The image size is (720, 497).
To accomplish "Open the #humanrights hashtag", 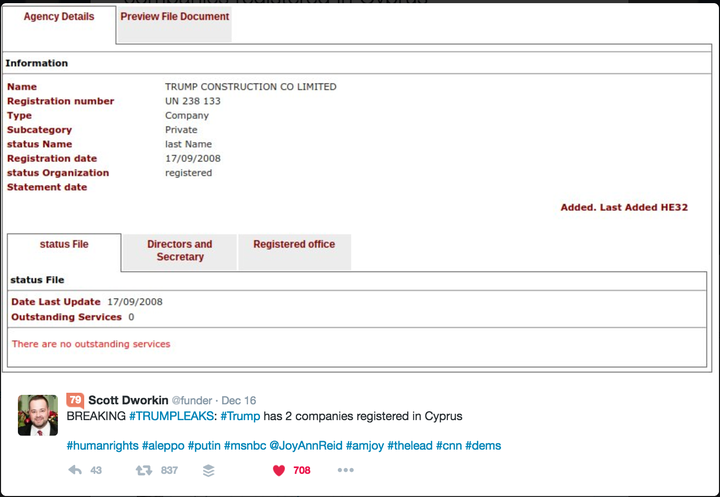I will tap(102, 446).
